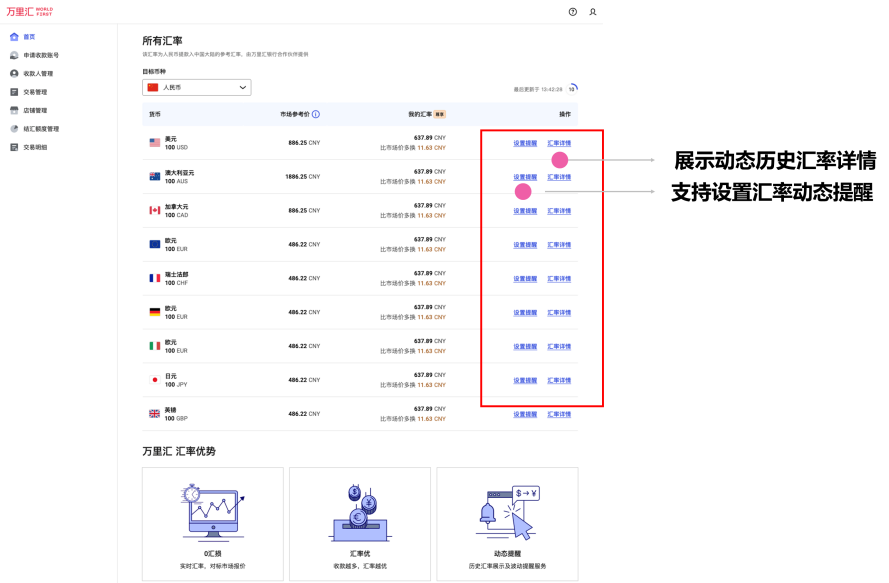Click 设置提醒 for the GBP row

click(x=525, y=415)
